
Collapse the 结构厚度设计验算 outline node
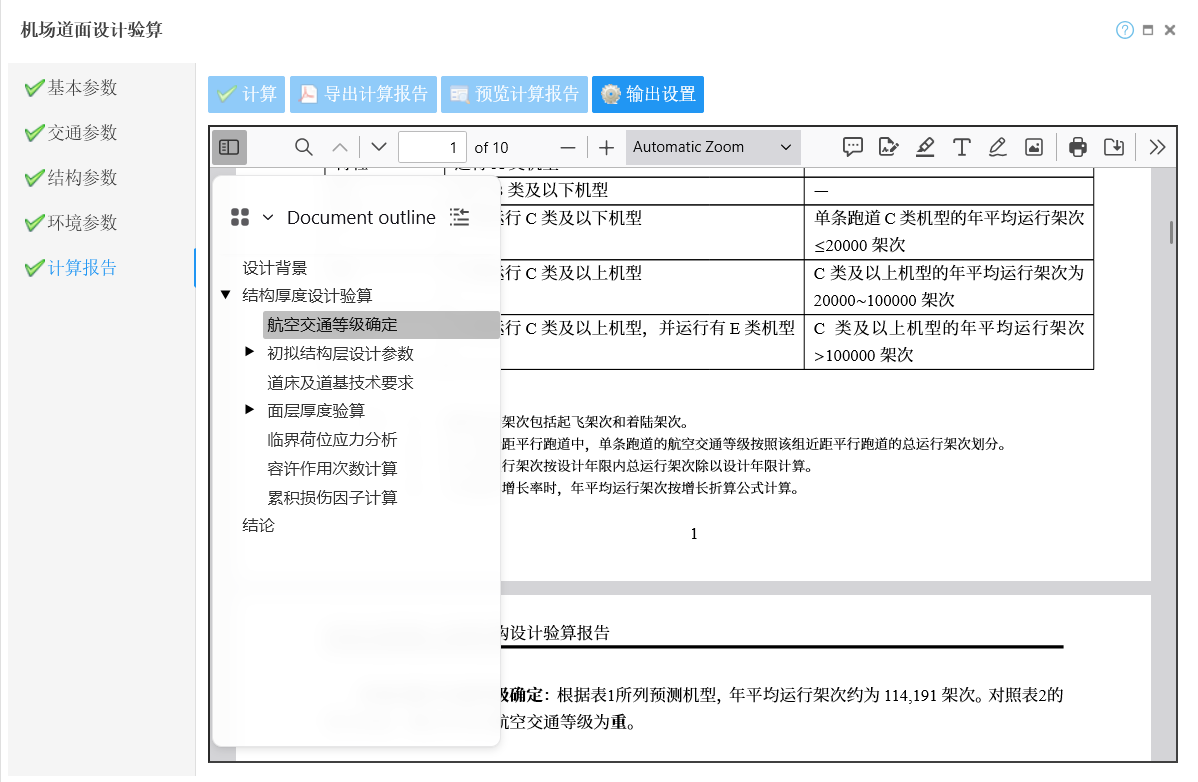[225, 296]
